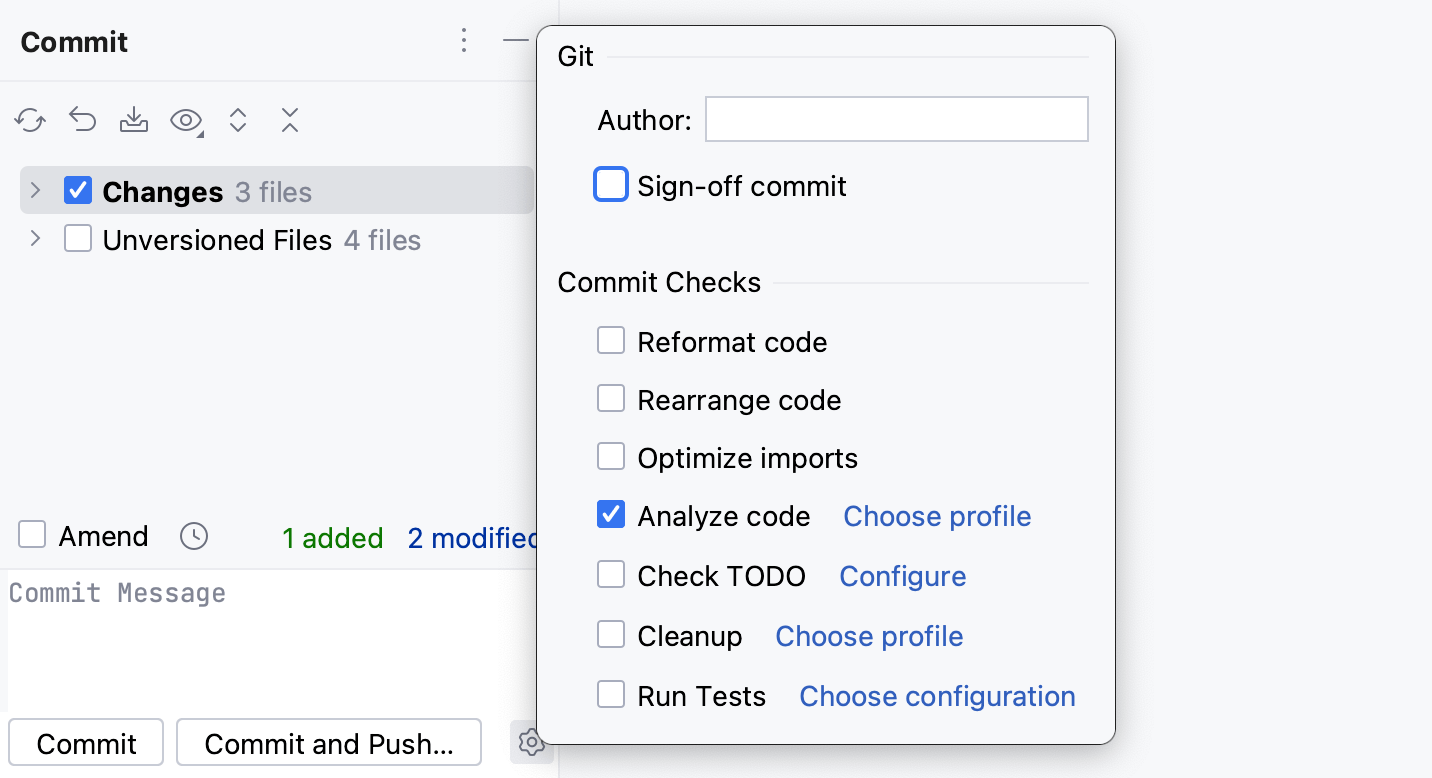Choose a profile for Analyze code
The image size is (1432, 778).
(936, 516)
